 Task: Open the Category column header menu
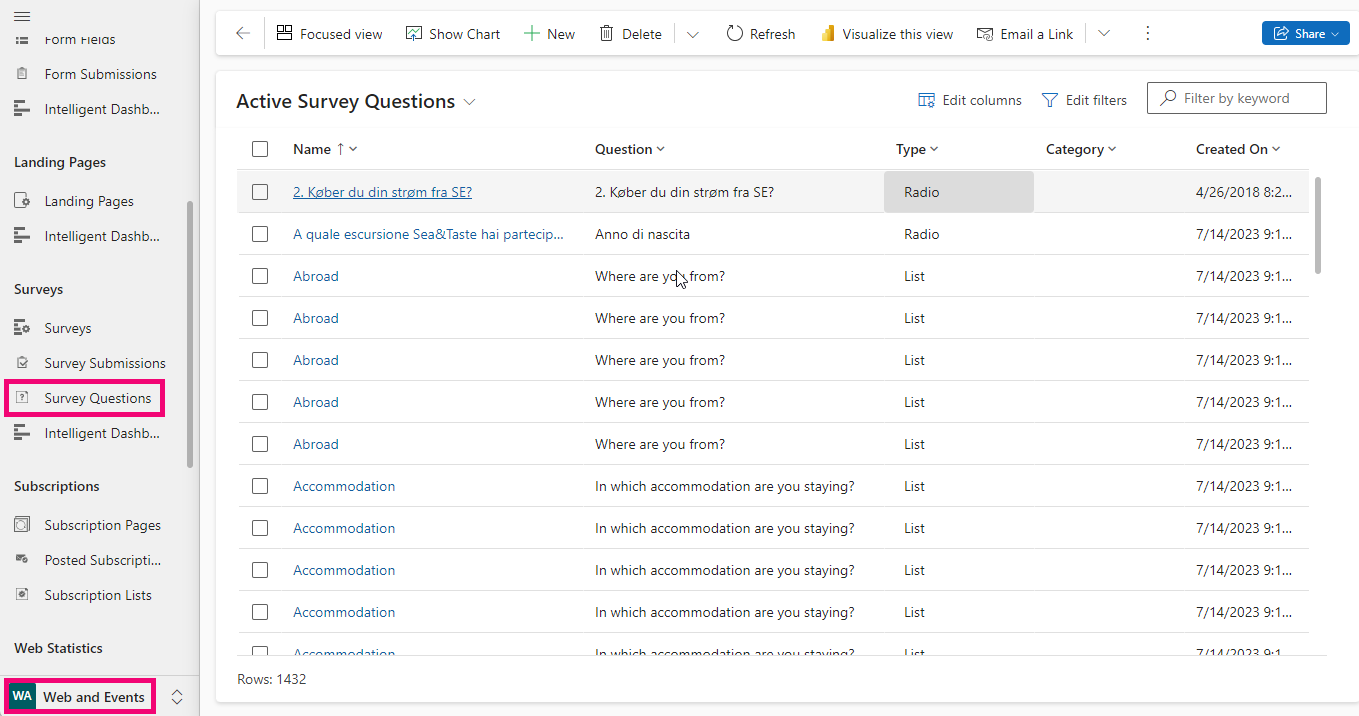coord(1081,149)
